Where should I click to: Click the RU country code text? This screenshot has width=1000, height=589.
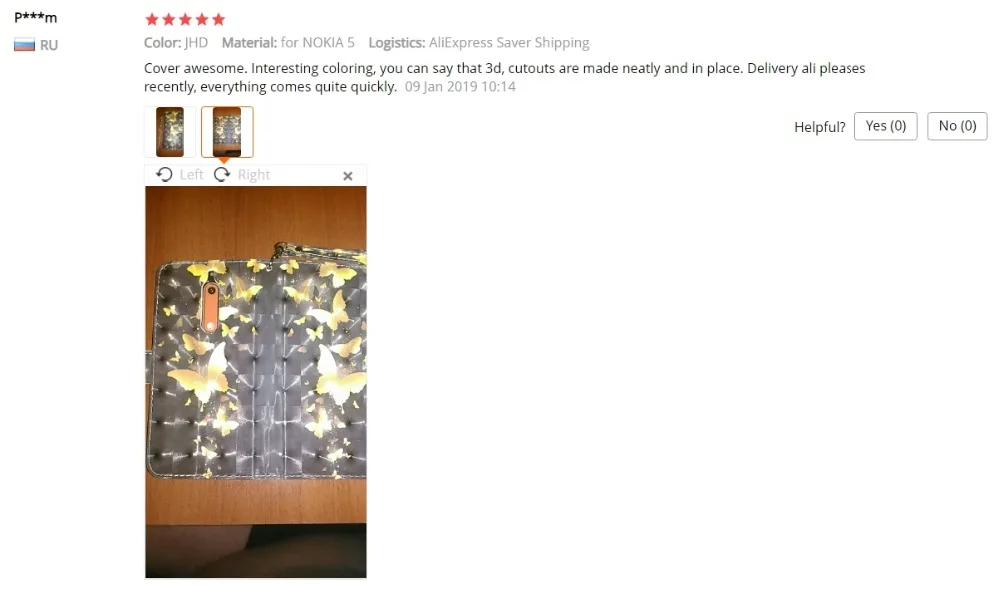click(x=49, y=45)
